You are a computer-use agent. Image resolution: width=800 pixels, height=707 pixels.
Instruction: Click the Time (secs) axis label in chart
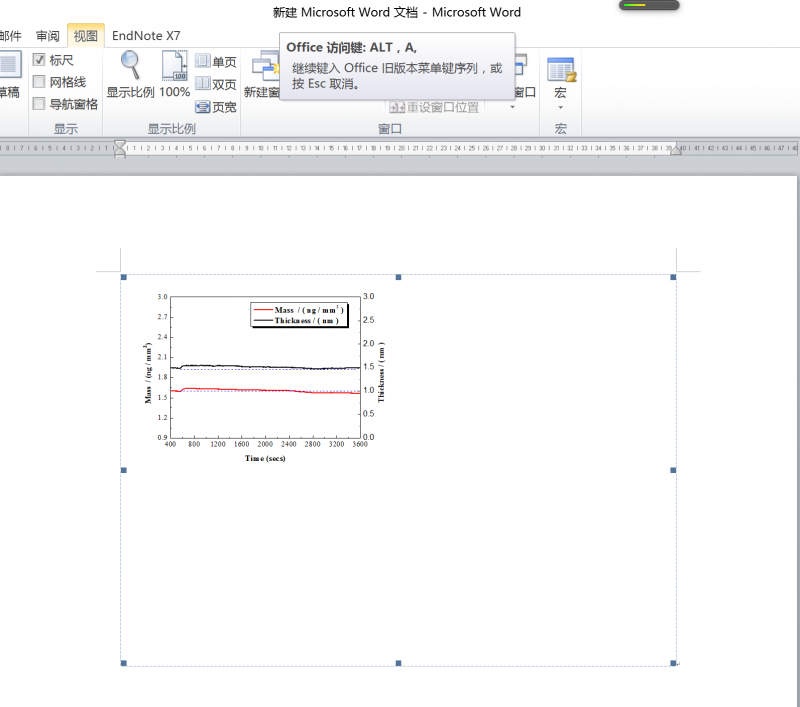(x=265, y=458)
